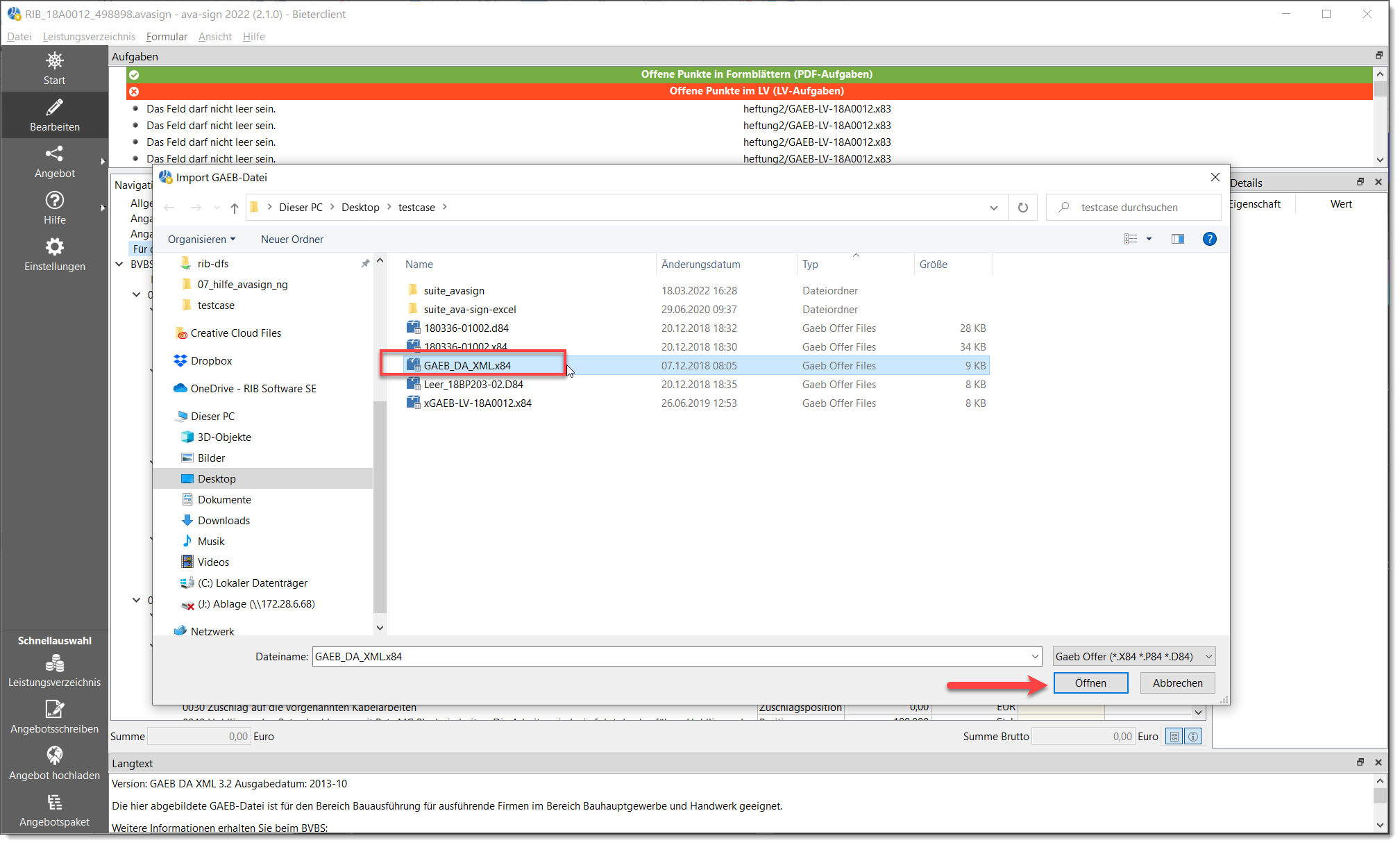Viewport: 1400px width, 845px height.
Task: Open the Angebot share icon
Action: pos(54,153)
